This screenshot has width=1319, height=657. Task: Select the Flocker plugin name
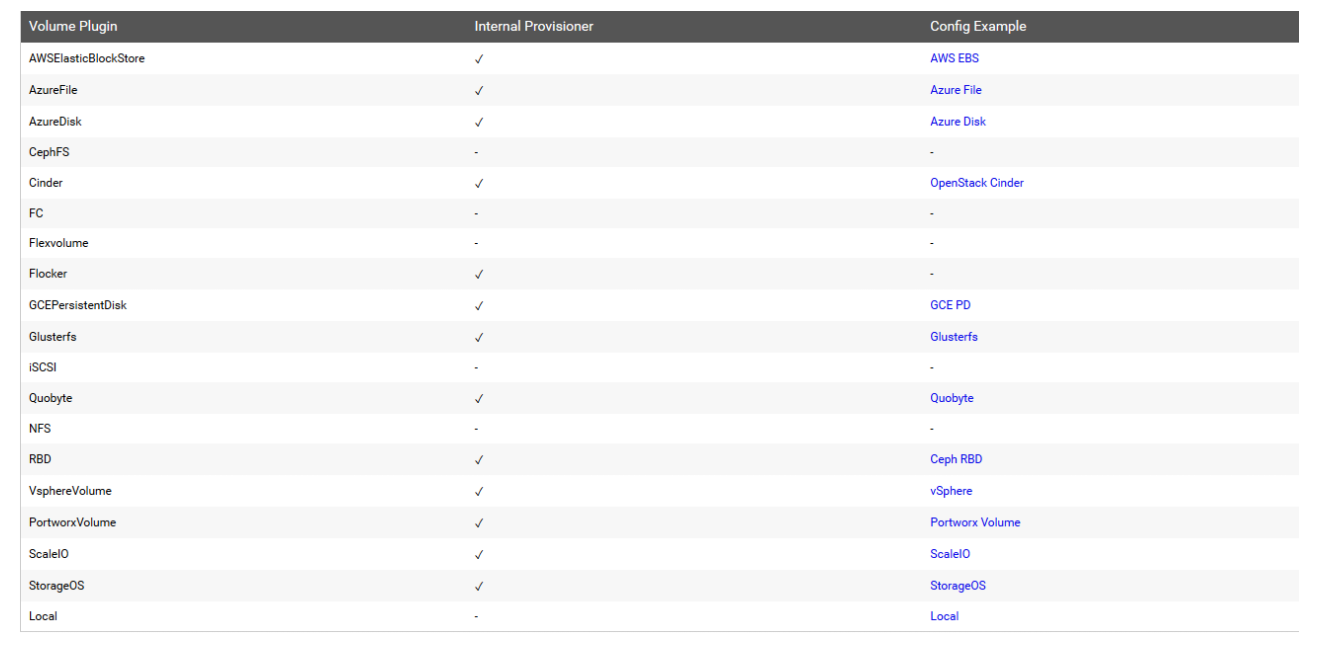(x=48, y=273)
